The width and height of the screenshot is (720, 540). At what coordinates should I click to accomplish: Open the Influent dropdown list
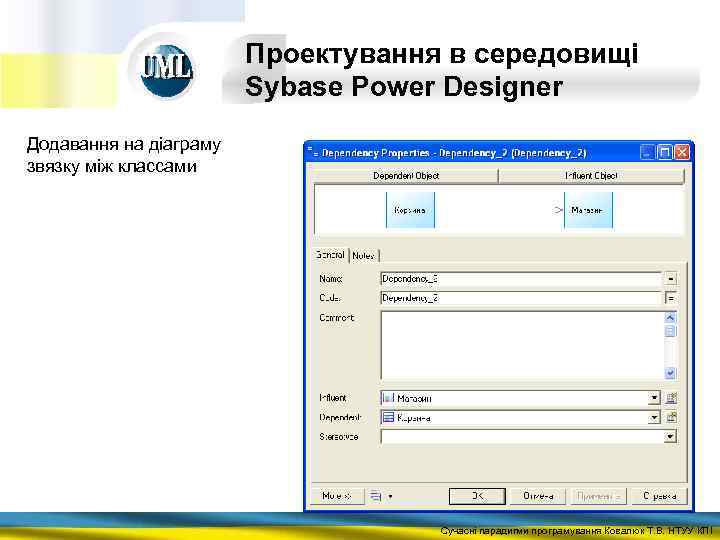click(x=654, y=398)
